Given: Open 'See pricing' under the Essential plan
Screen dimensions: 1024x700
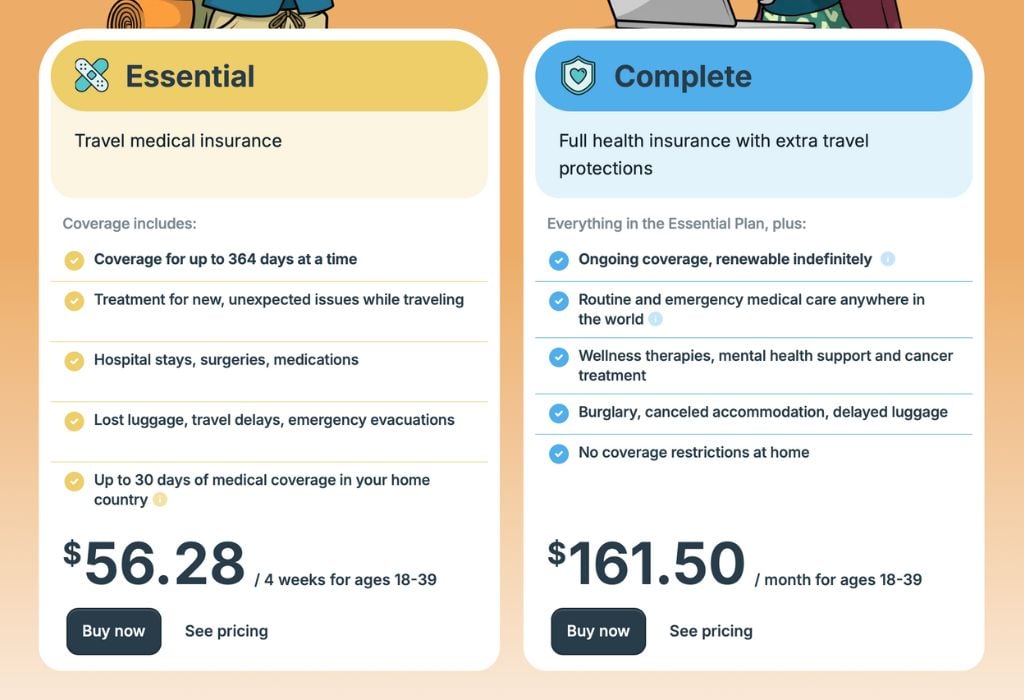Looking at the screenshot, I should 226,631.
